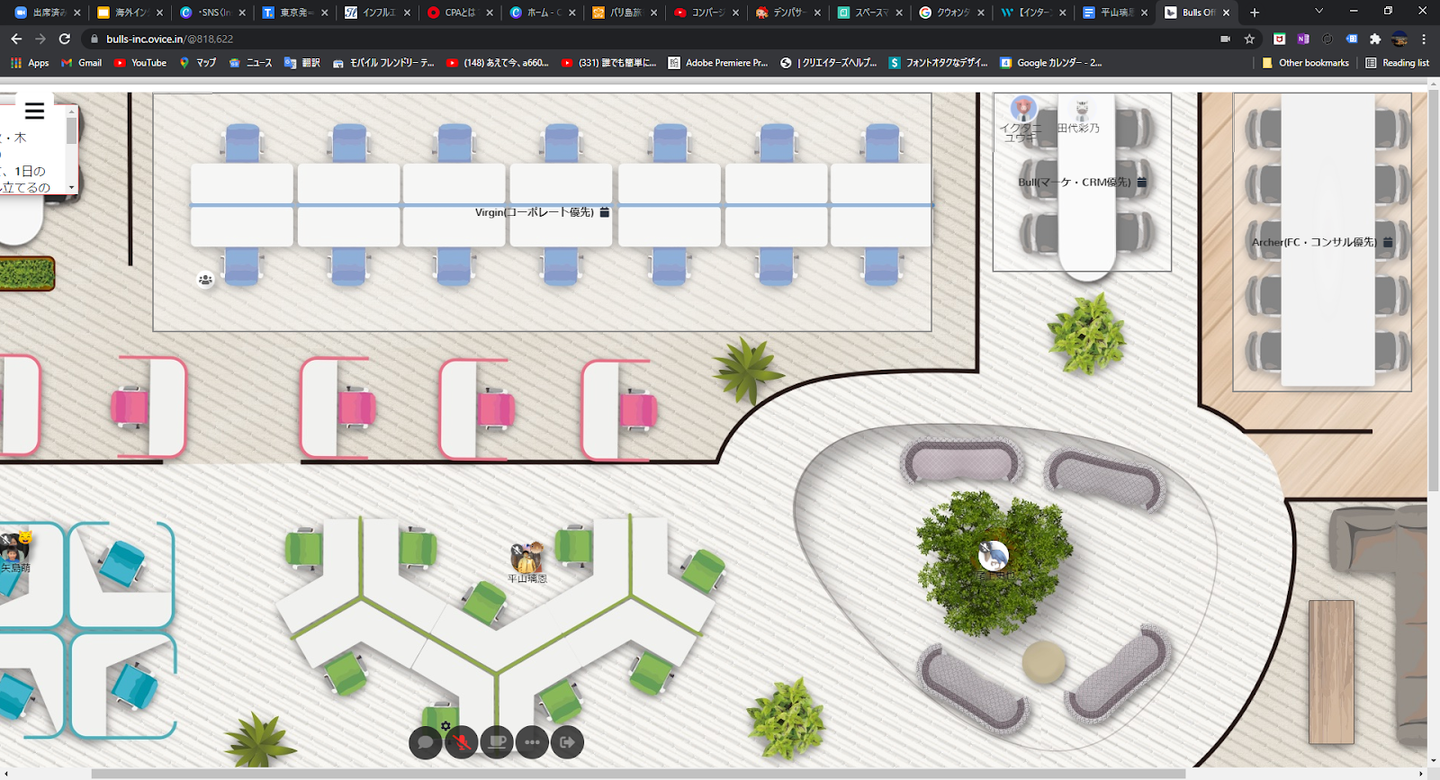Open the Chrome profile avatar
The width and height of the screenshot is (1440, 780).
click(1401, 38)
